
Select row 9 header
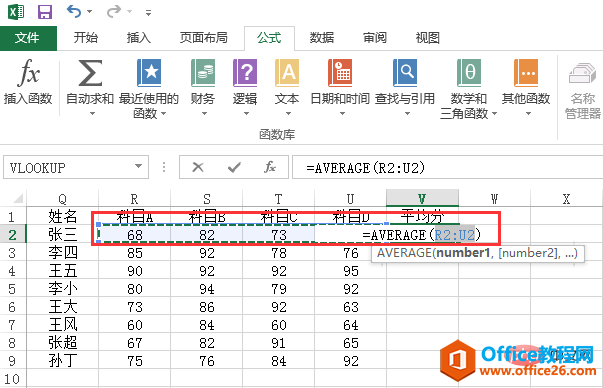click(x=12, y=361)
